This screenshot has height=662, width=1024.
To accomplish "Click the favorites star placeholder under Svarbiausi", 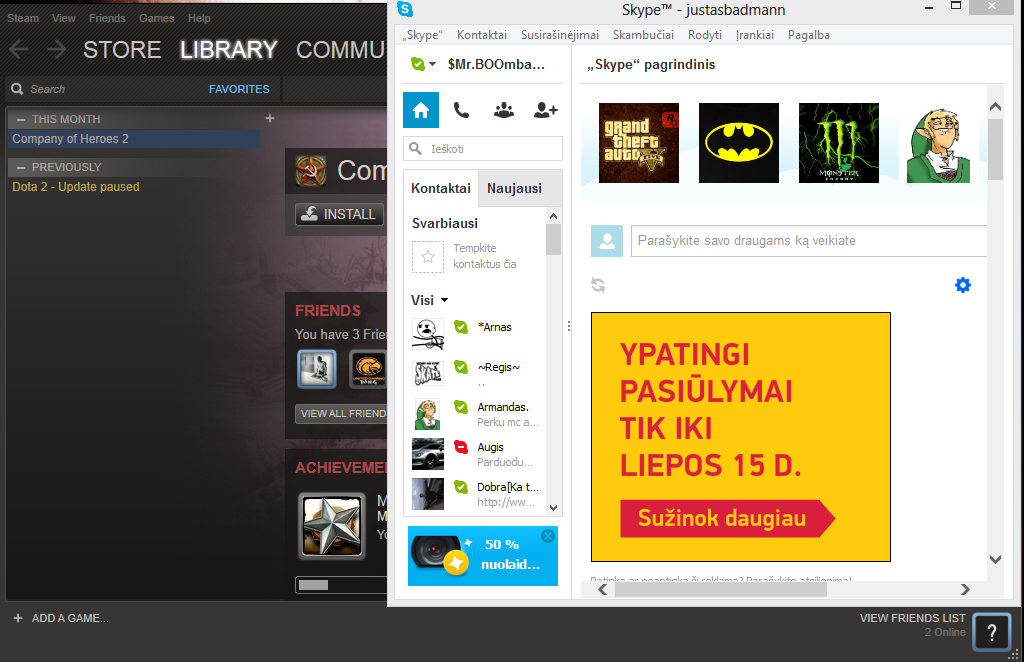I will pyautogui.click(x=428, y=257).
